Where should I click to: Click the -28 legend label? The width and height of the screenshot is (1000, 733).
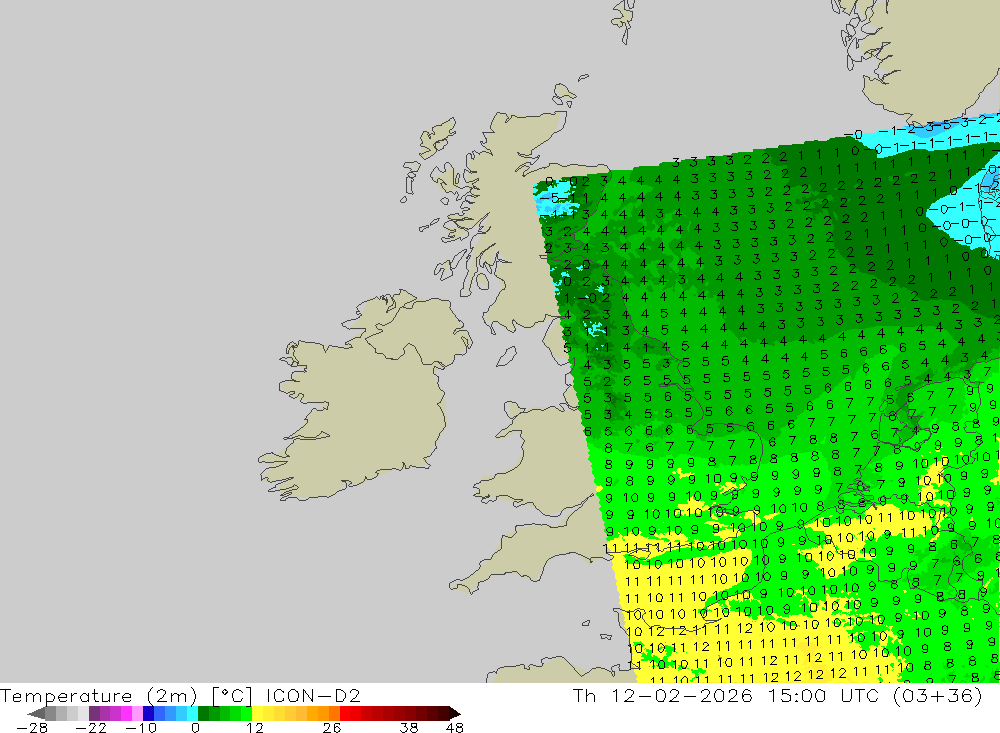coord(31,728)
